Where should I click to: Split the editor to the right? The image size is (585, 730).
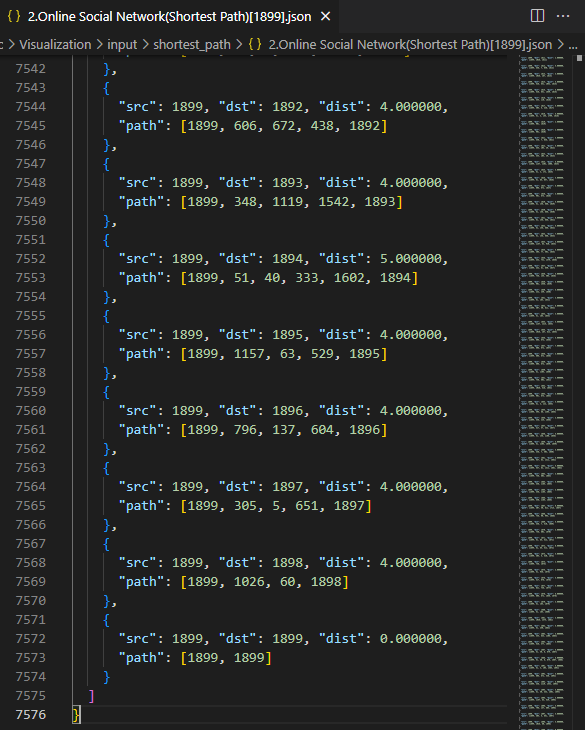(537, 16)
